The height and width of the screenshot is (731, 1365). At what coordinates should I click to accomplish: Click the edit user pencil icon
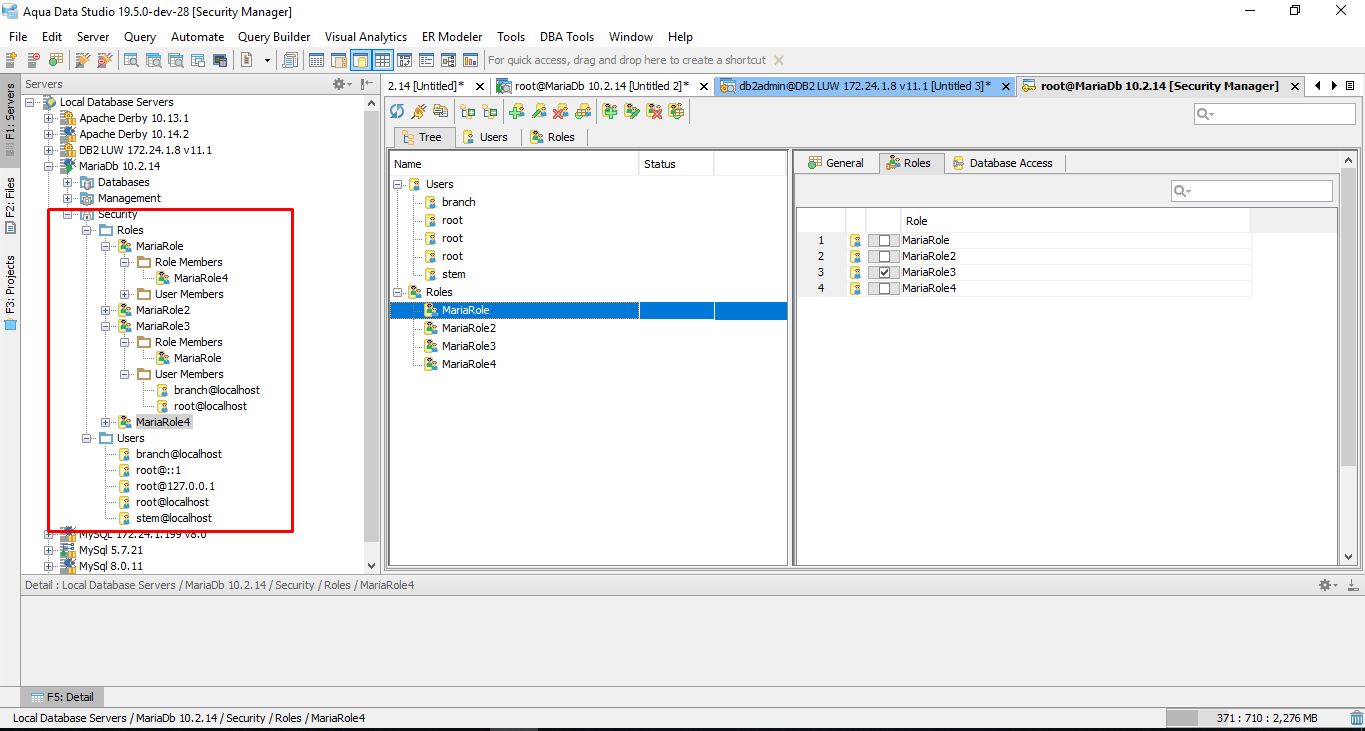point(538,111)
